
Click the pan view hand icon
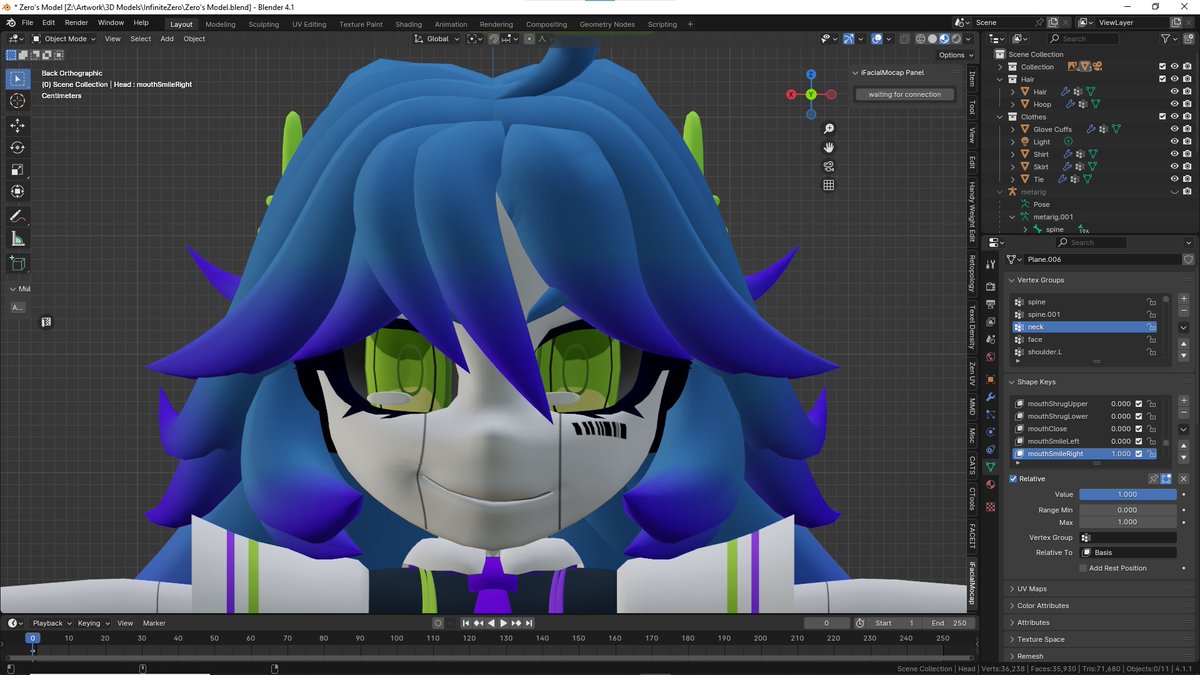pyautogui.click(x=829, y=148)
